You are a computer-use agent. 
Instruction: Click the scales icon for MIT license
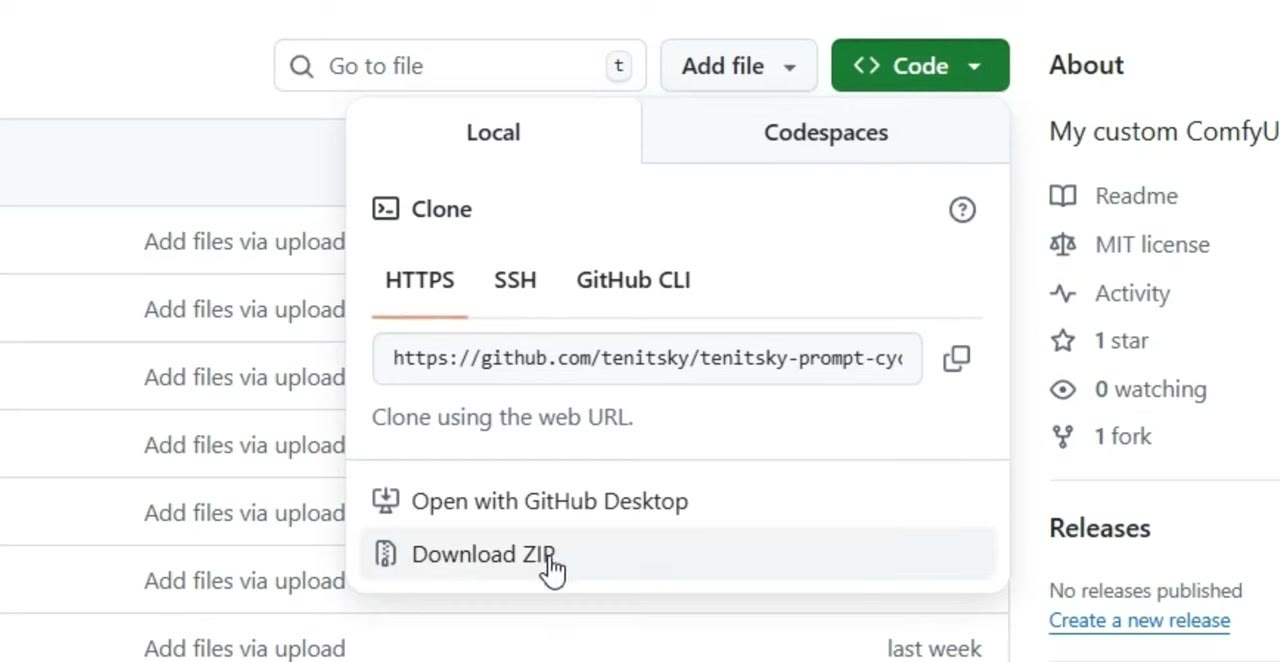1063,244
